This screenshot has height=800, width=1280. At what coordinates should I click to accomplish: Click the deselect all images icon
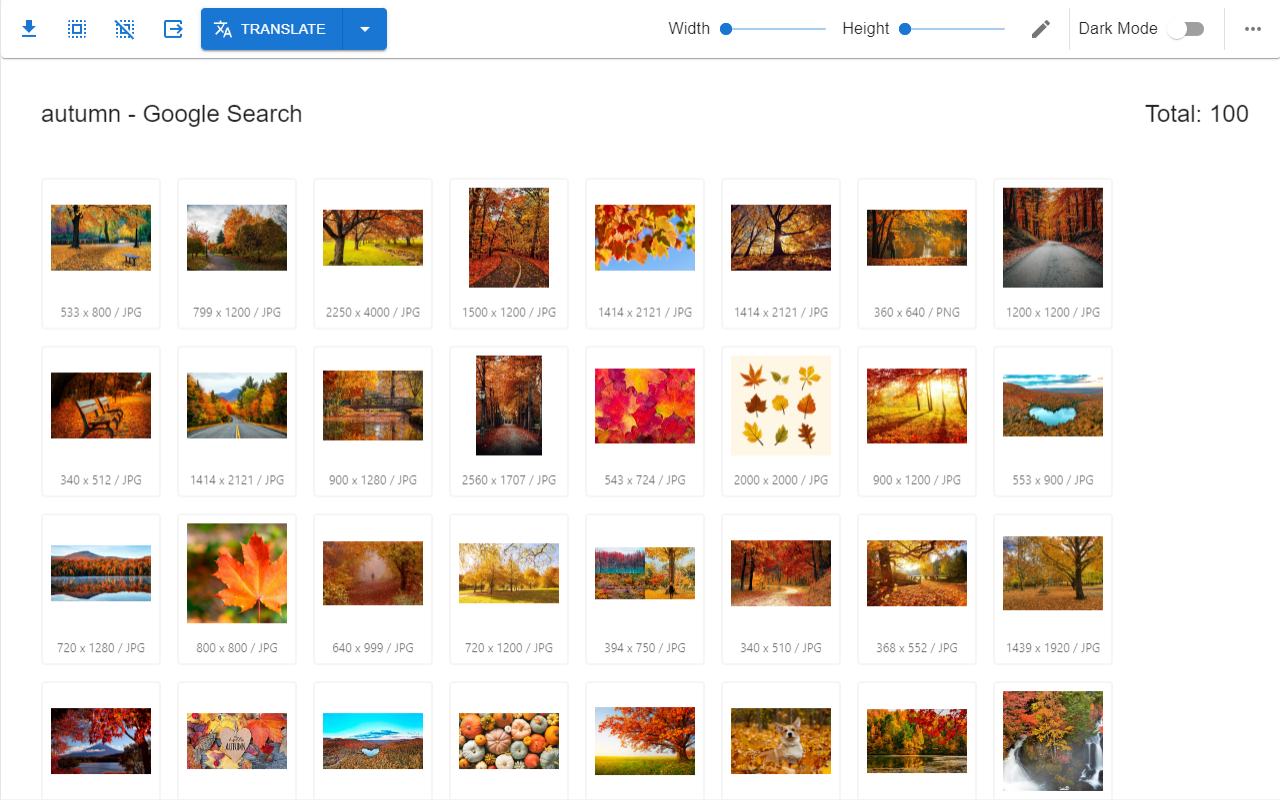pyautogui.click(x=125, y=29)
